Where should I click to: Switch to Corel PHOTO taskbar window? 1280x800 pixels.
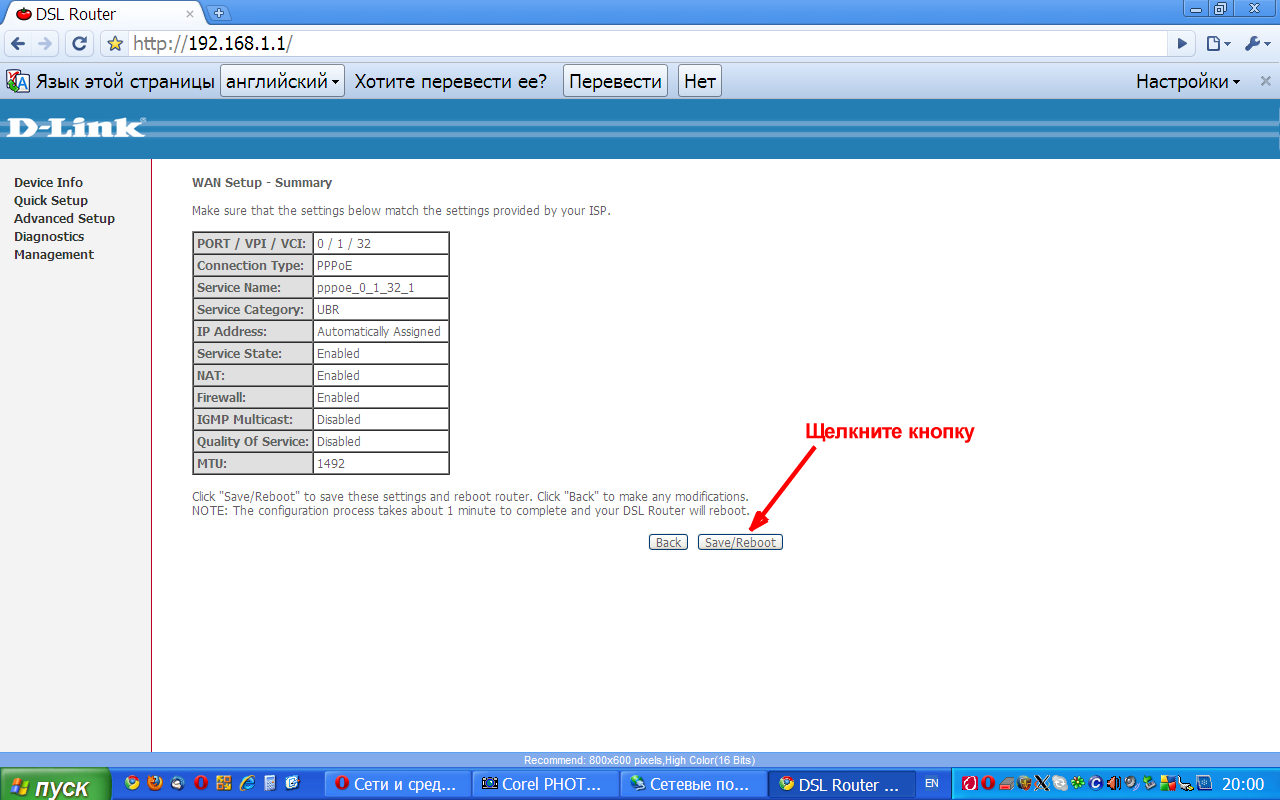(x=545, y=785)
